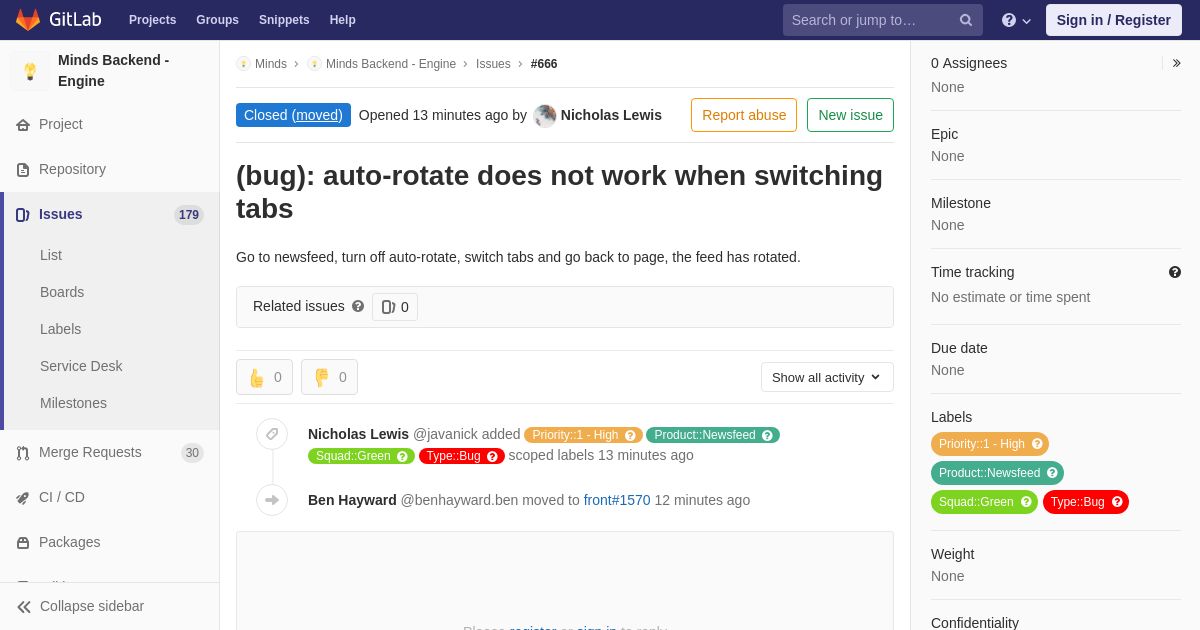Click help icon on sidebar Squad::Green label

click(1026, 502)
